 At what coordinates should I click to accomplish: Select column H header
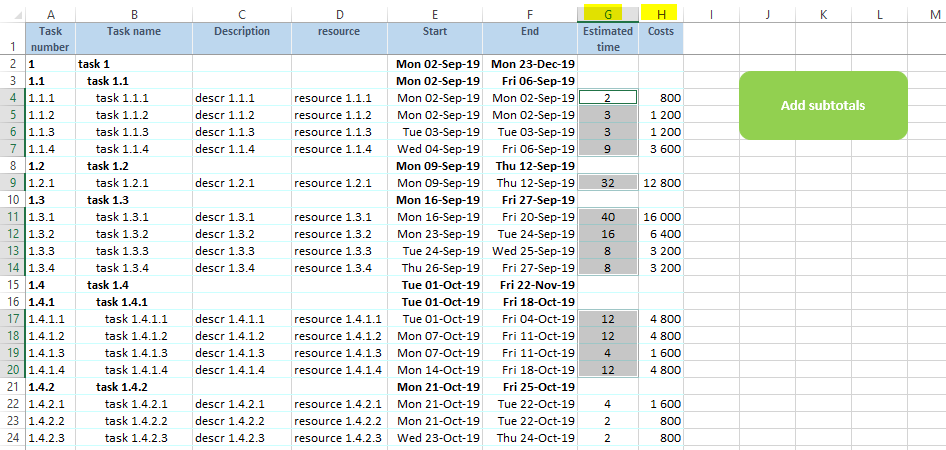point(660,14)
